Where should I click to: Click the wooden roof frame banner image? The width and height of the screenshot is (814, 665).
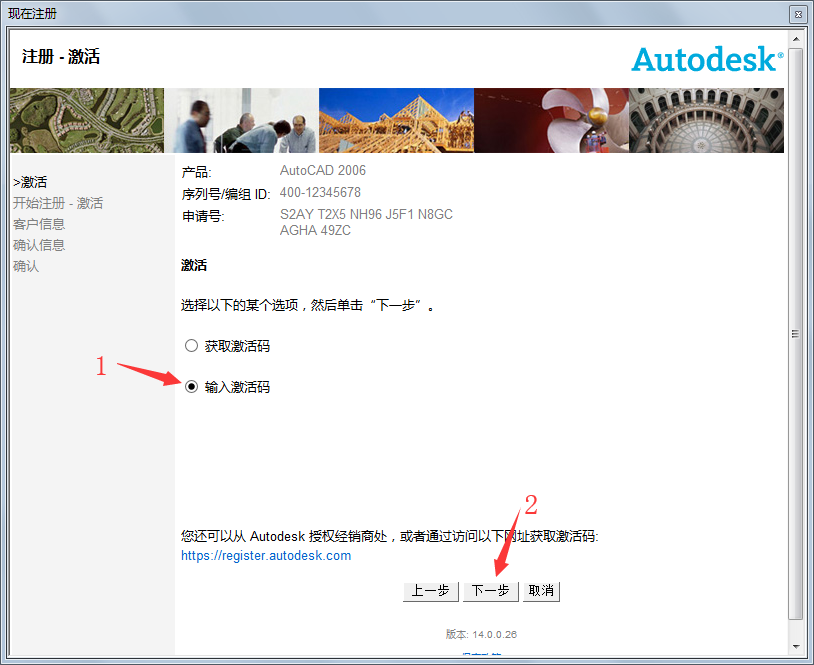pyautogui.click(x=396, y=120)
